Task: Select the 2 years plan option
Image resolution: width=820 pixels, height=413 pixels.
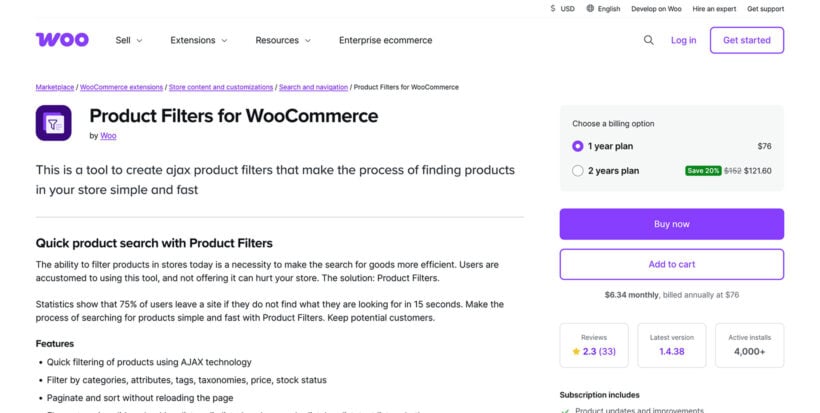Action: (x=578, y=170)
